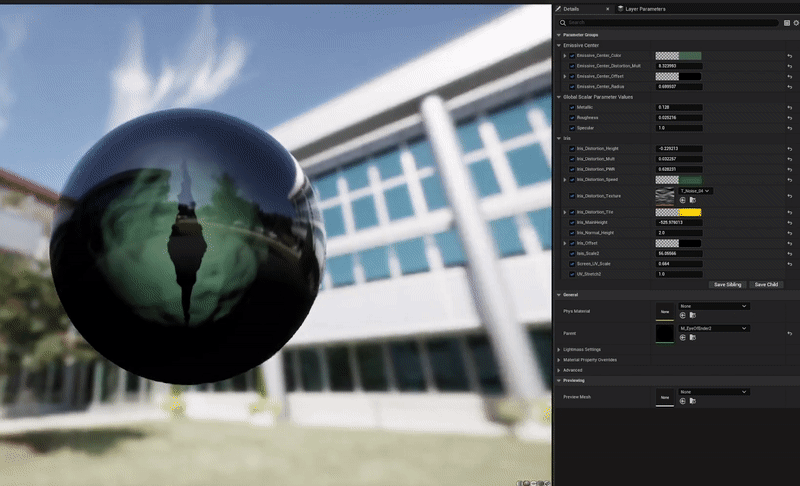Use selected asset for Phys Material
The width and height of the screenshot is (800, 486).
click(x=683, y=316)
